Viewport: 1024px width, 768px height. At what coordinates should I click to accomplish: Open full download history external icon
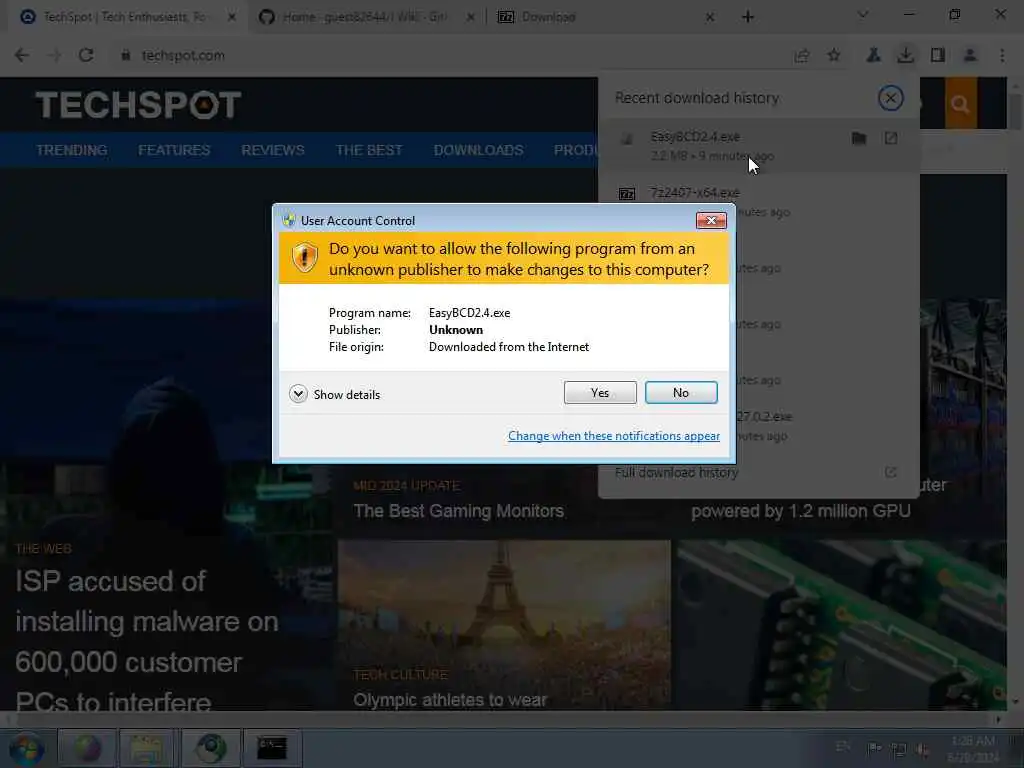891,472
